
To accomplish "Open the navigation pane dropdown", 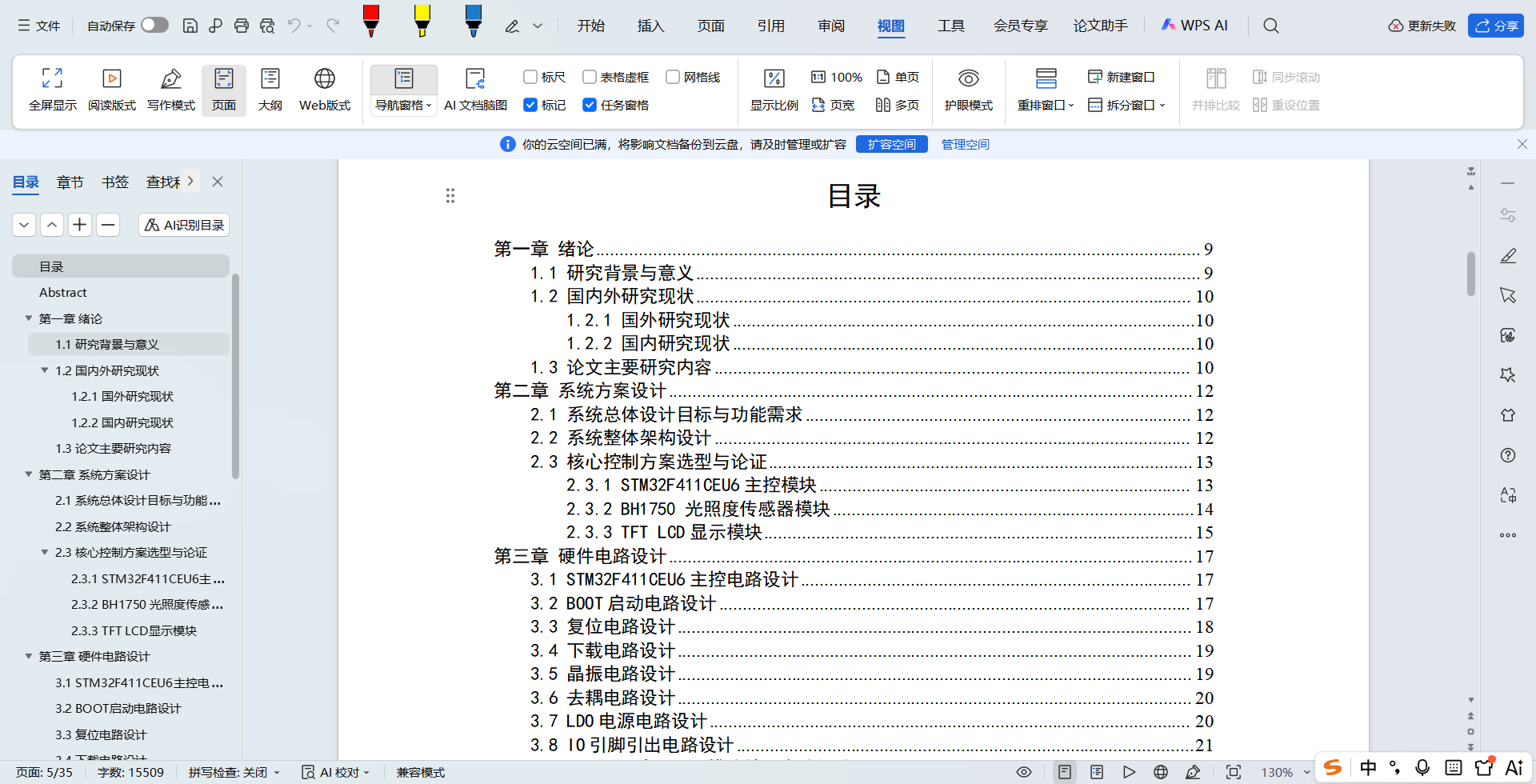I will 404,105.
